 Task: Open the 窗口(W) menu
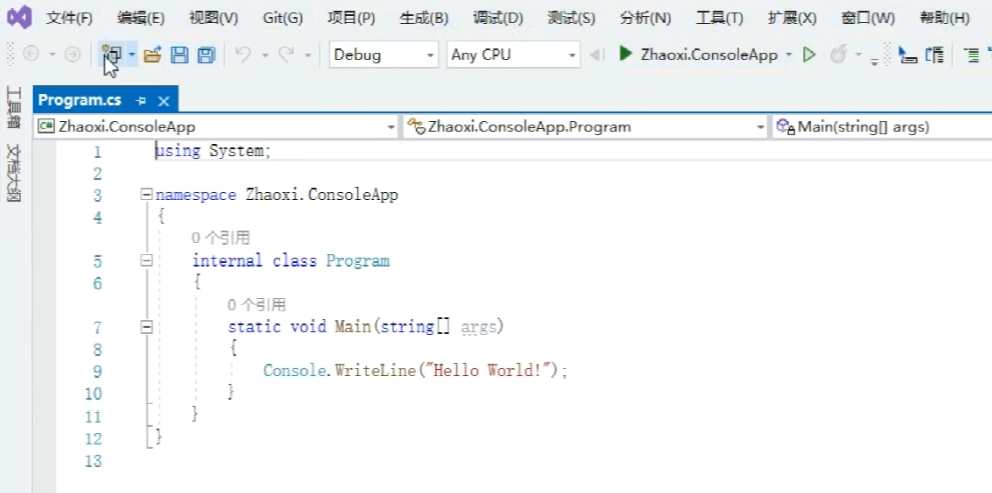(x=868, y=18)
